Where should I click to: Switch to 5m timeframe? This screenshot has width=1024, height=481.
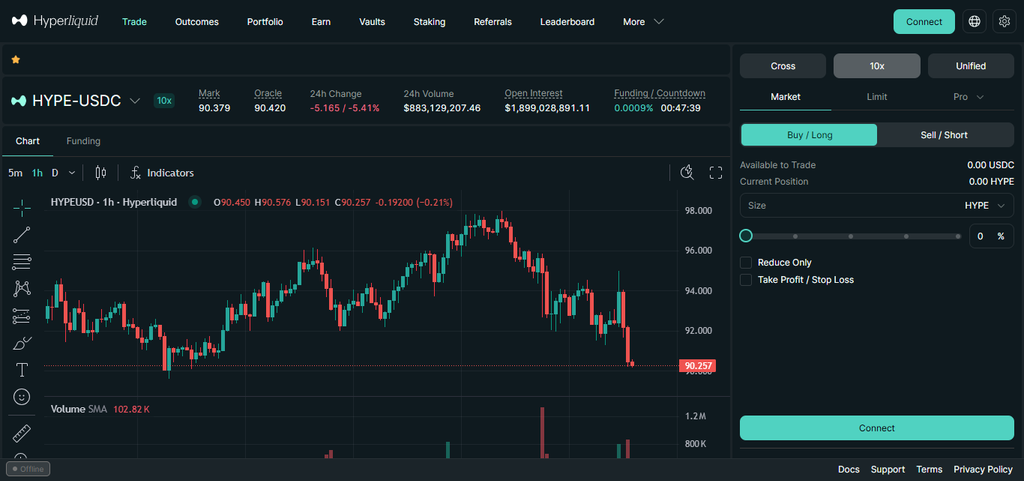(x=15, y=173)
